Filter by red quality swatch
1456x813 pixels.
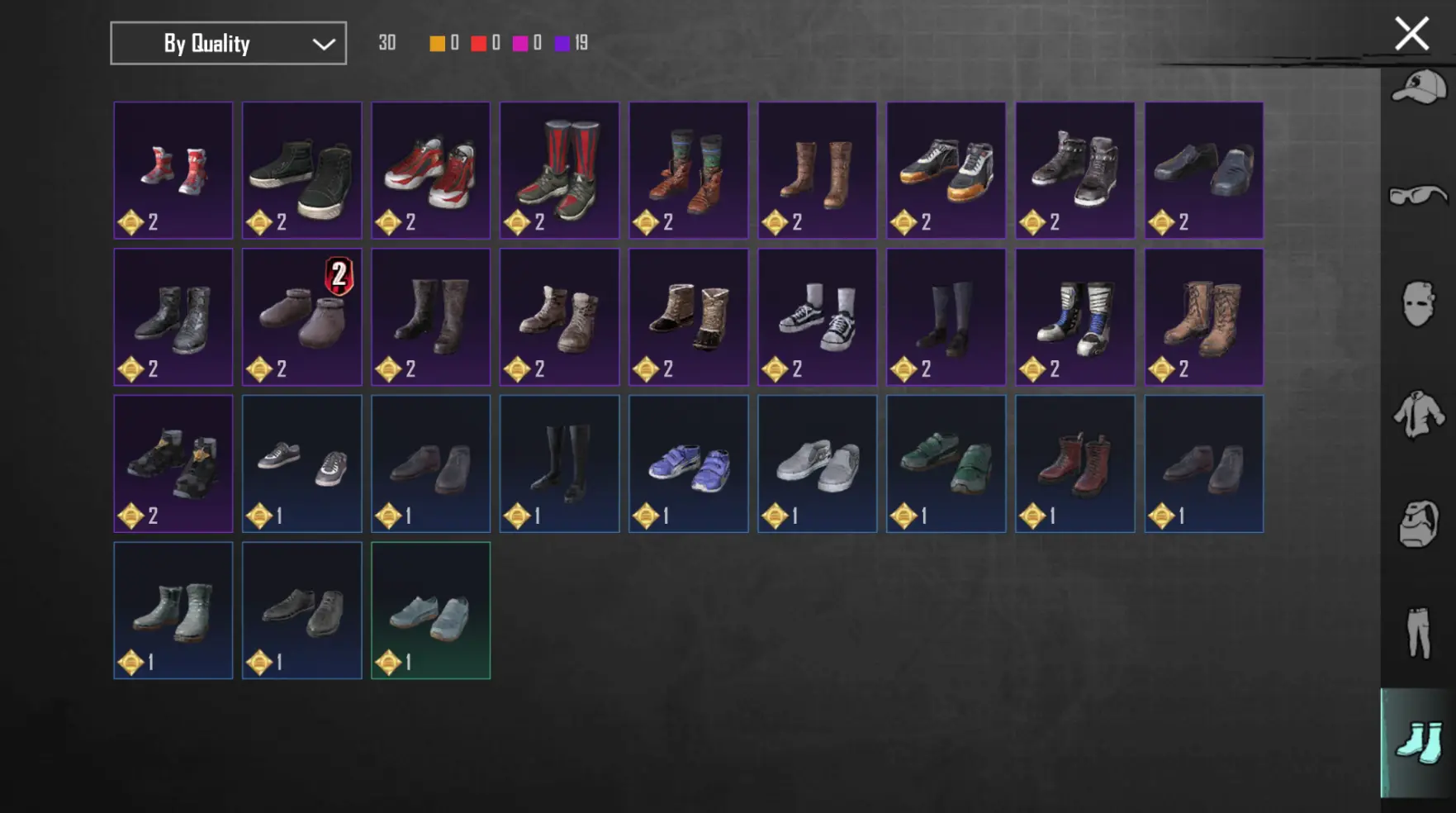tap(478, 43)
